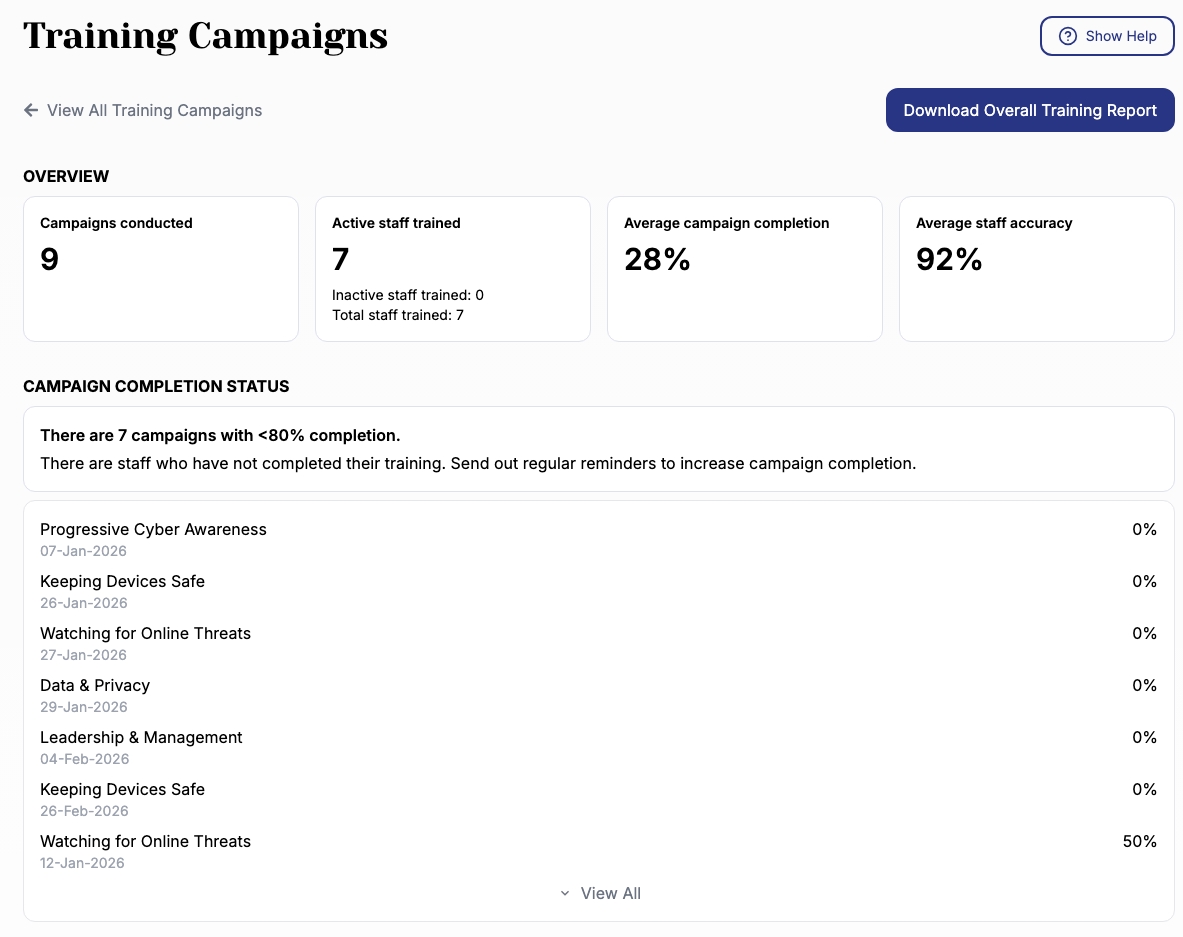Open Watching for Online Threats dated 12-Jan-2026
1183x937 pixels.
tap(145, 841)
